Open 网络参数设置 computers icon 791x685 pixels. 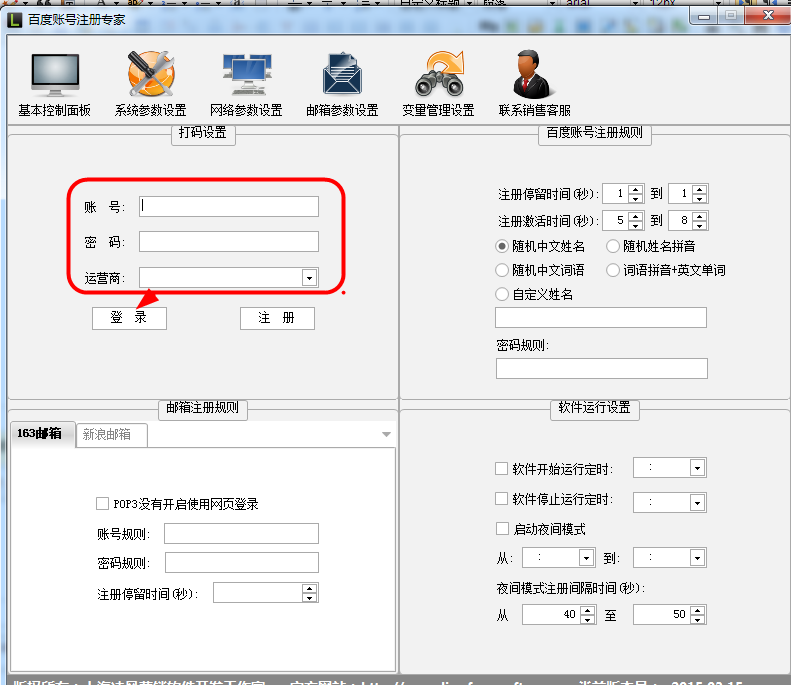247,74
